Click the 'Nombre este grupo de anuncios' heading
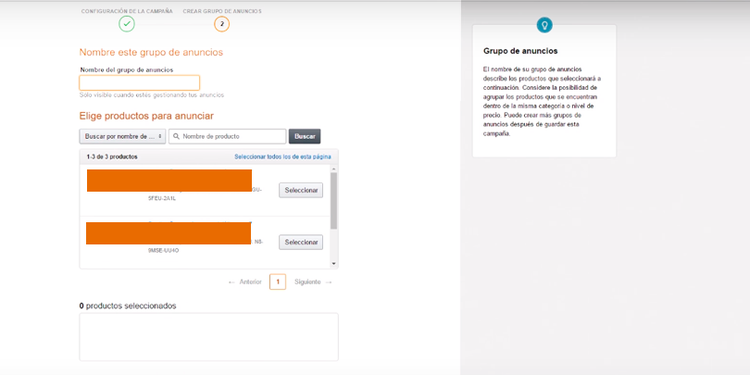Viewport: 750px width, 375px height. click(151, 52)
